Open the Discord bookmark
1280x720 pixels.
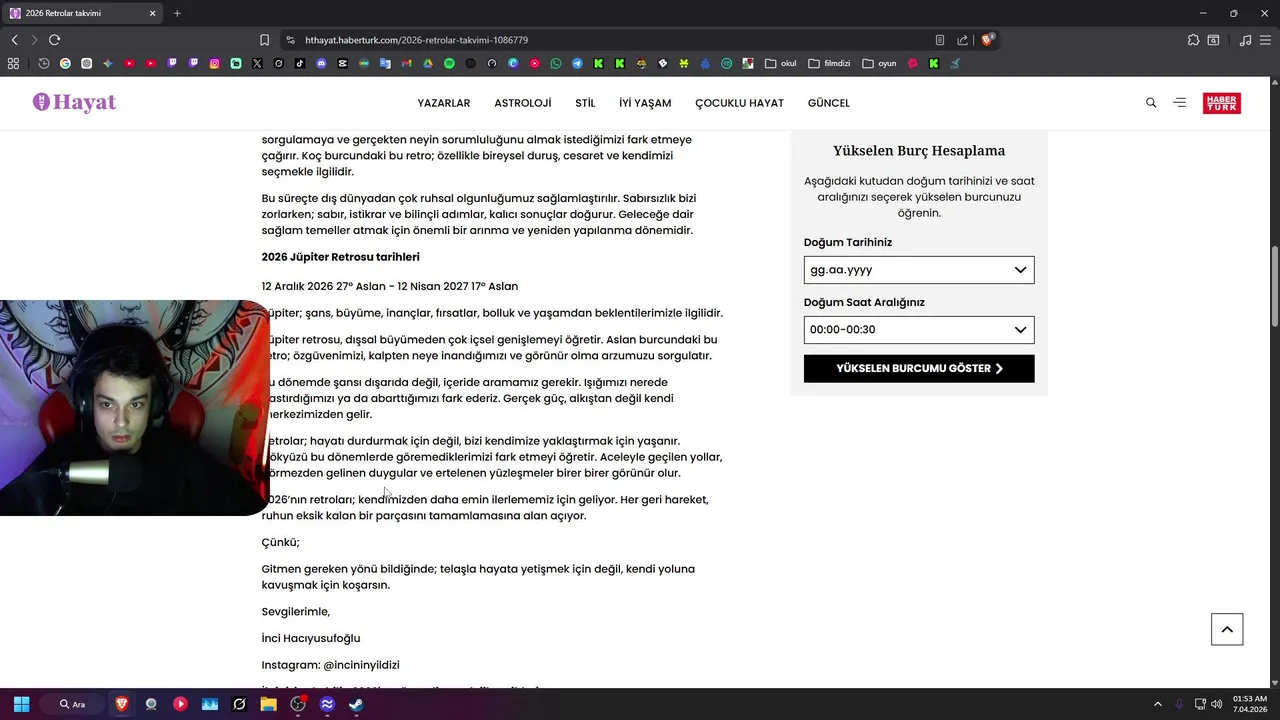tap(321, 63)
